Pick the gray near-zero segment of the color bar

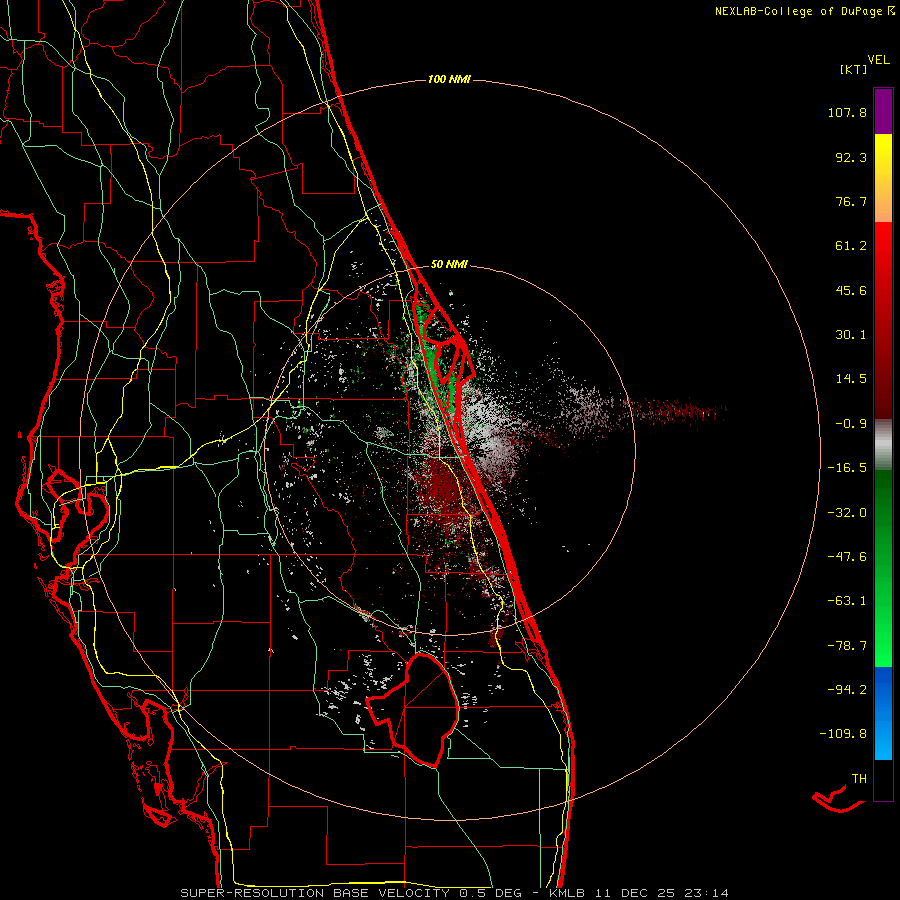click(883, 445)
